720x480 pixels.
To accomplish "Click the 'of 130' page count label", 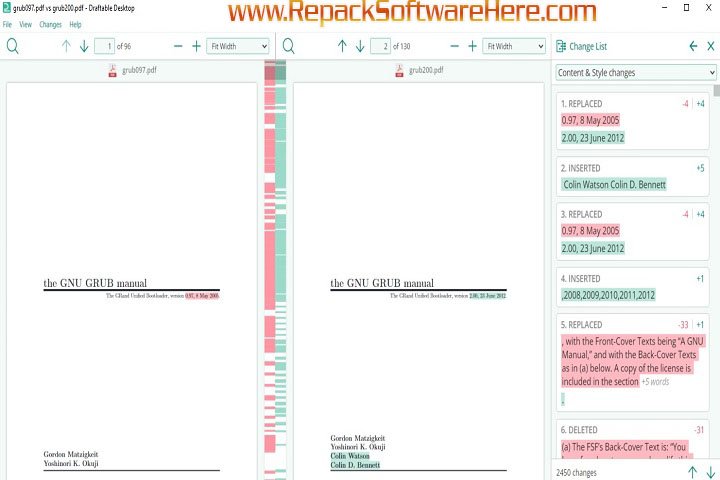I will (402, 46).
